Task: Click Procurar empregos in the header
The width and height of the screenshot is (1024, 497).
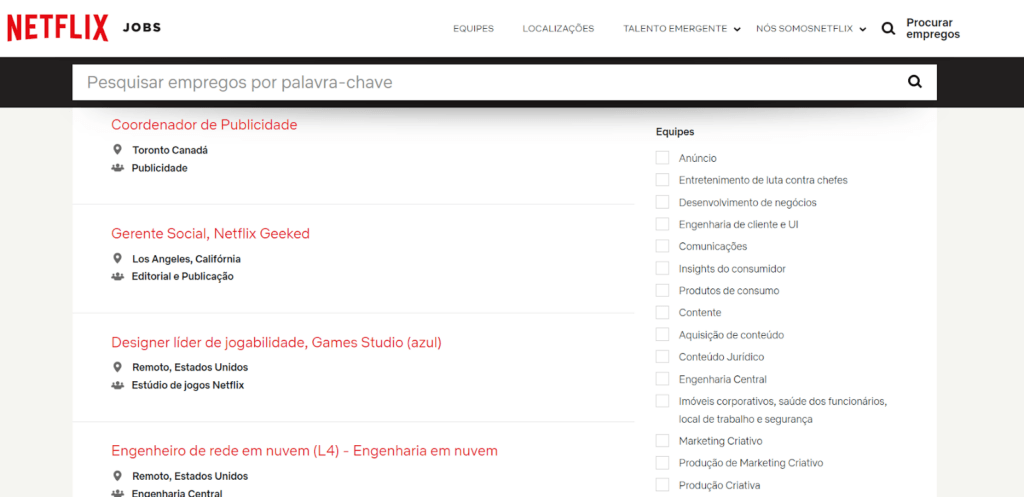Action: click(933, 29)
